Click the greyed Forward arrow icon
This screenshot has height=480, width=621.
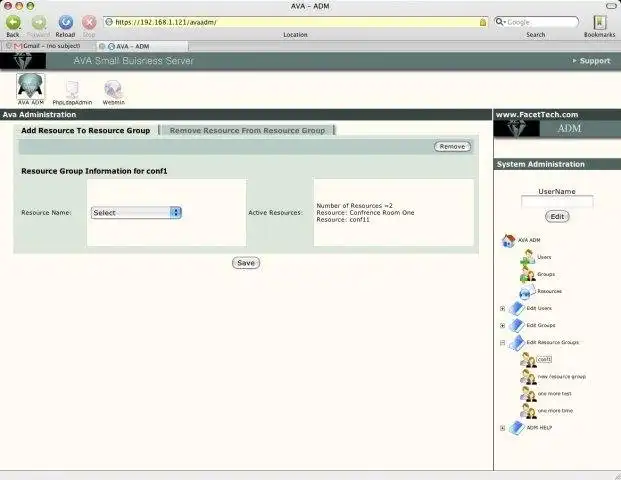pos(39,23)
